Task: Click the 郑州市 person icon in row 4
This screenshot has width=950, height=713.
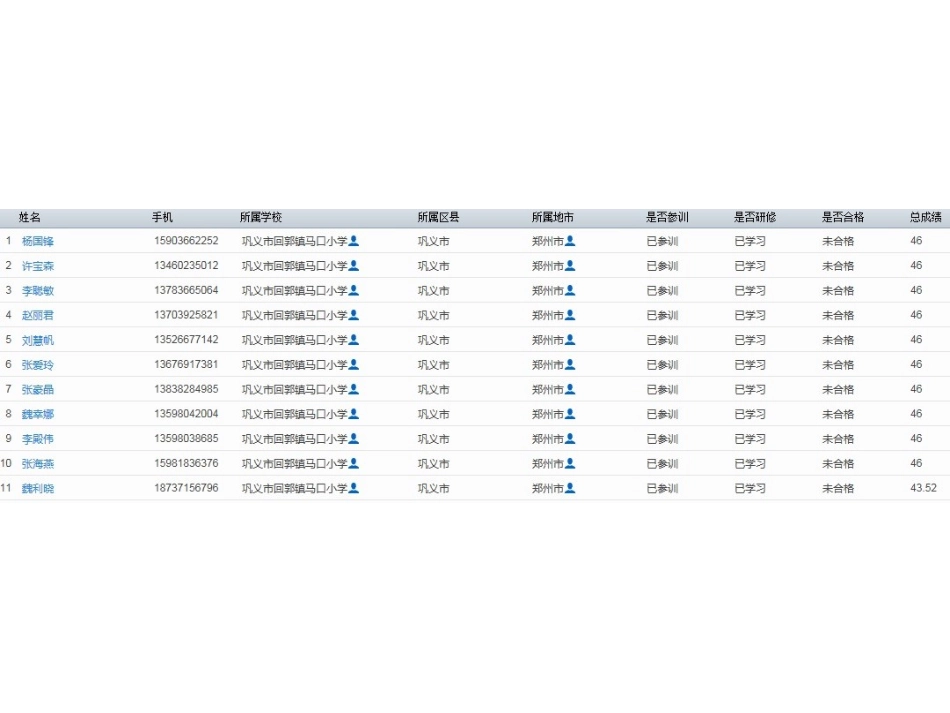Action: (570, 315)
